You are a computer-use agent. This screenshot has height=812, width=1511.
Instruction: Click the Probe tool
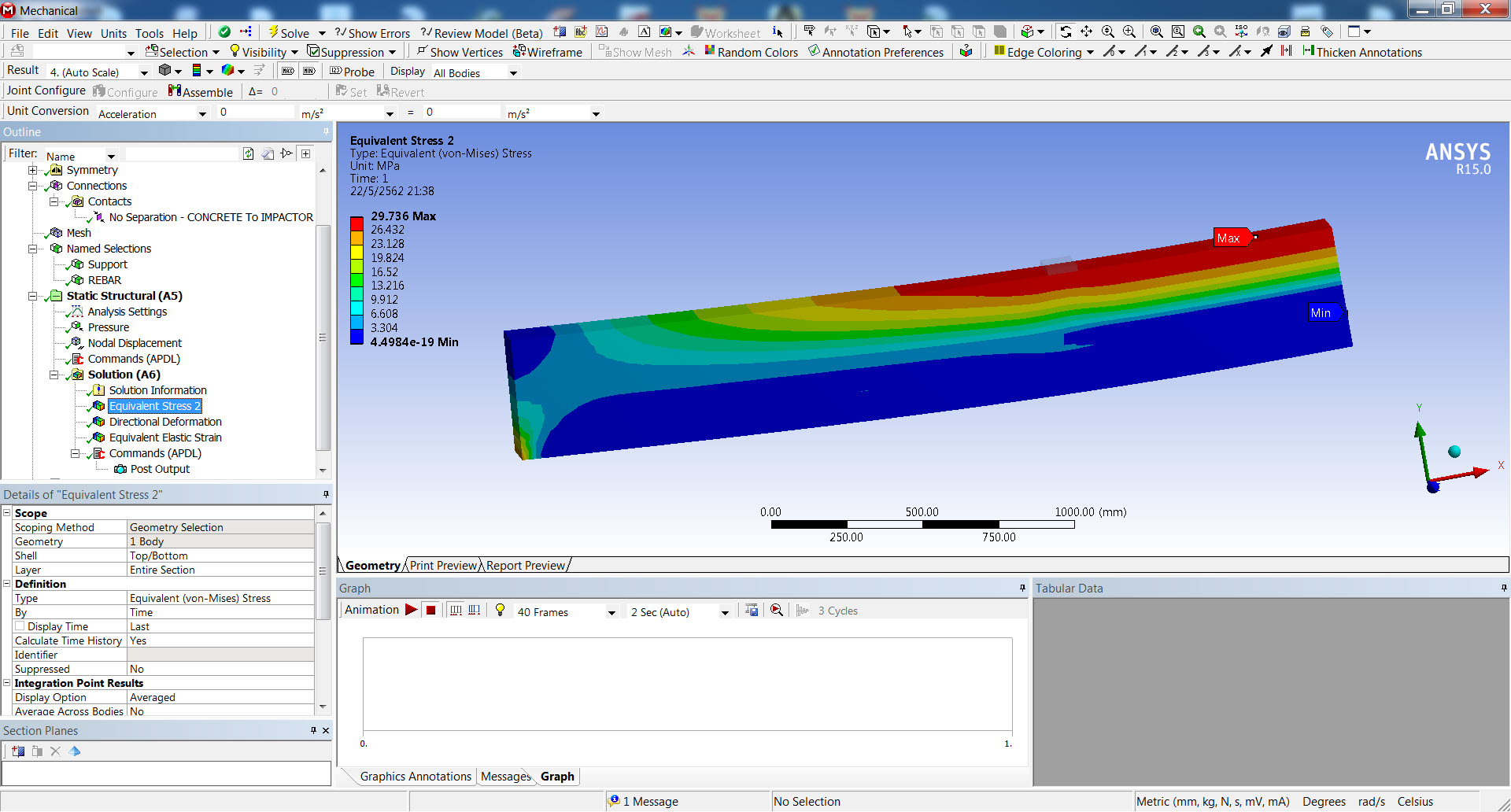click(352, 72)
